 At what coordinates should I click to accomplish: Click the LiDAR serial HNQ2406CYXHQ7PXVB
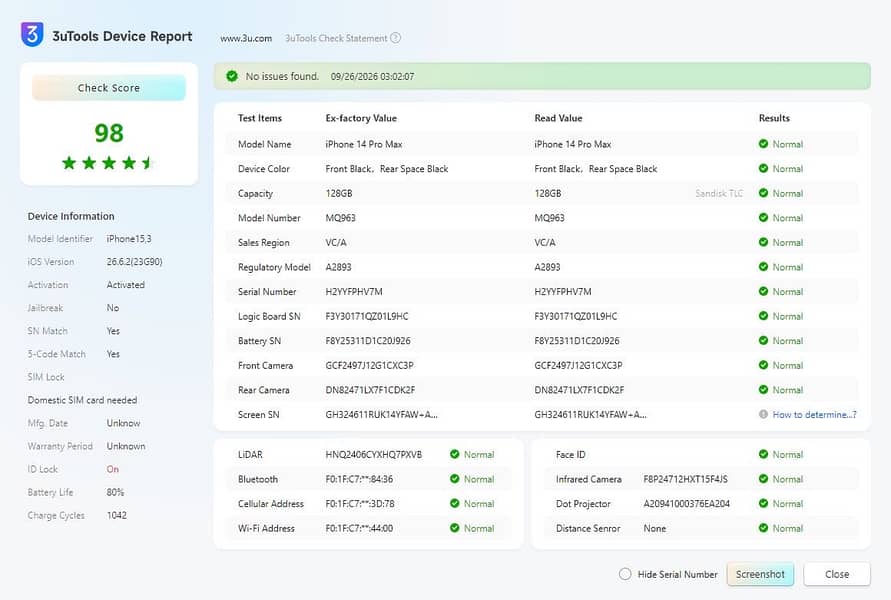click(x=374, y=455)
